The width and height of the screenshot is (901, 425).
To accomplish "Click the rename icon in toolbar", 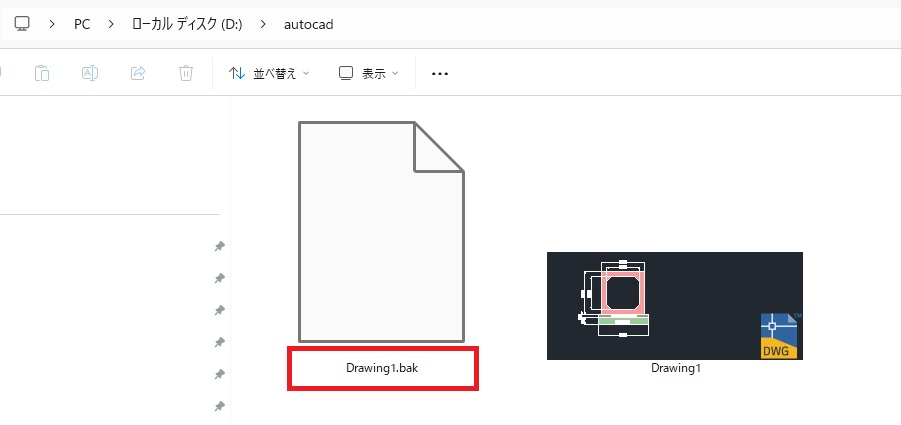I will pyautogui.click(x=90, y=73).
